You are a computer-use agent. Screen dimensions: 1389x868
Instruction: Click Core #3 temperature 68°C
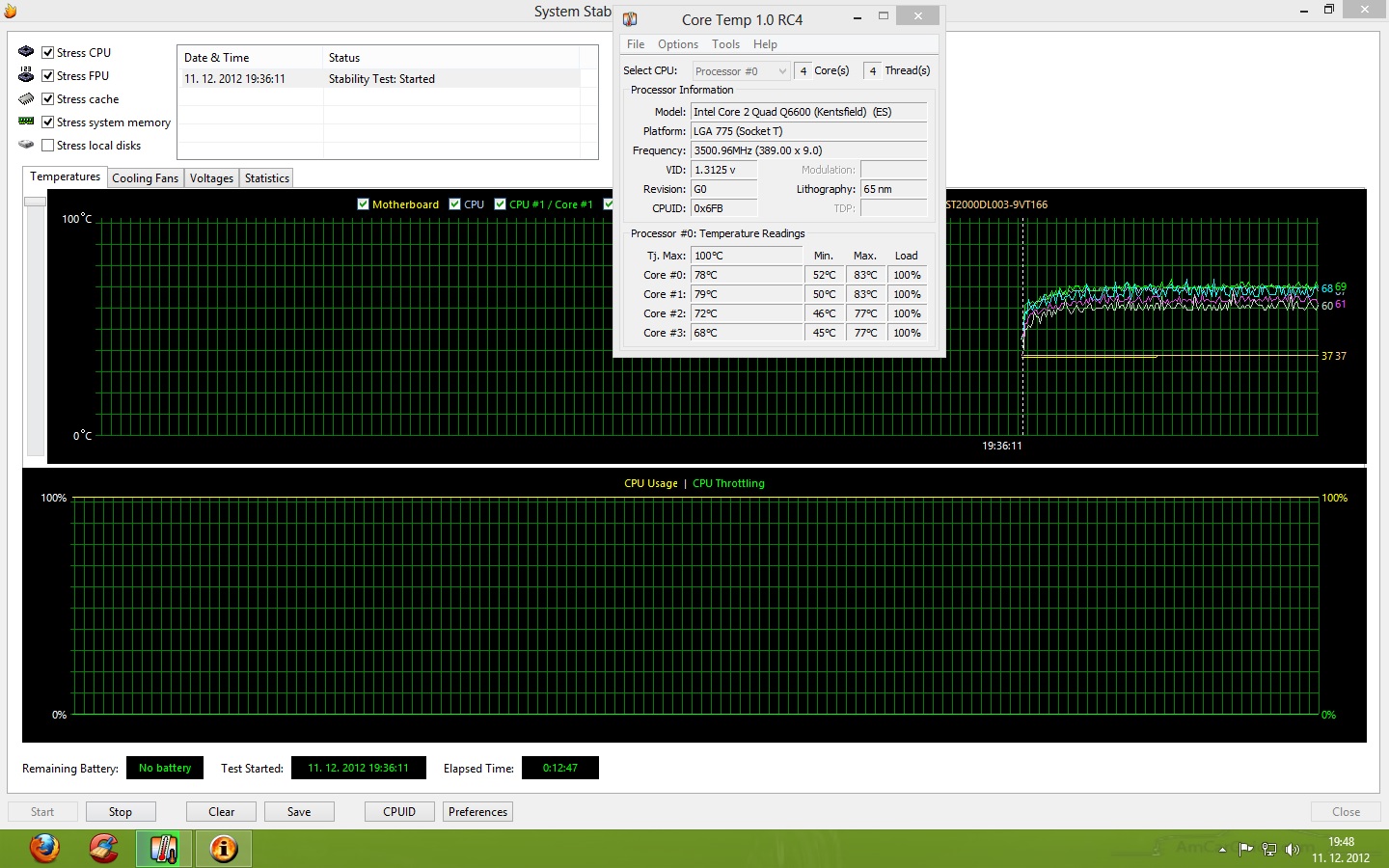(747, 333)
